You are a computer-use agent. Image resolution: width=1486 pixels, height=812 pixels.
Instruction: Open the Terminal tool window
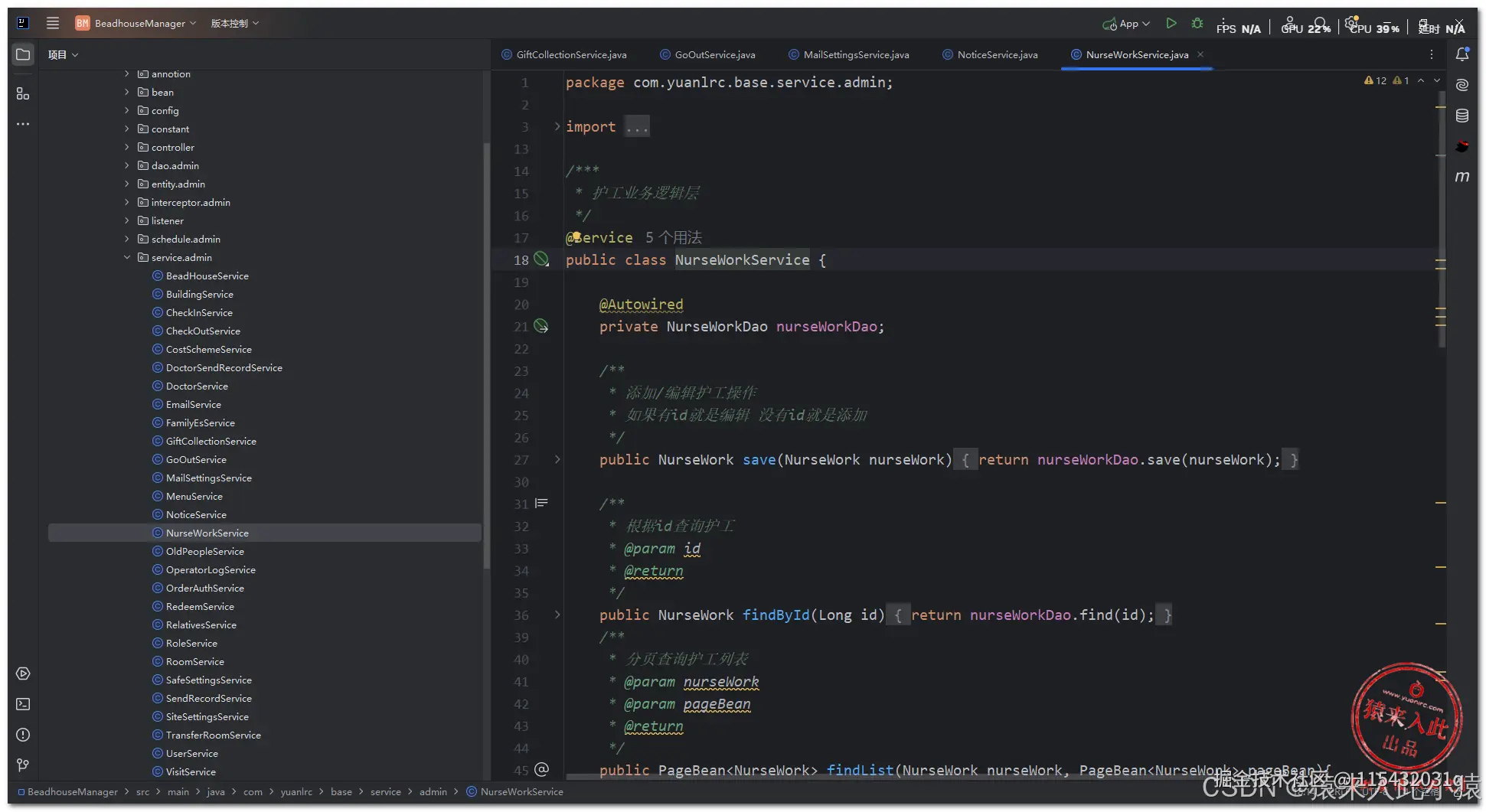pos(23,704)
